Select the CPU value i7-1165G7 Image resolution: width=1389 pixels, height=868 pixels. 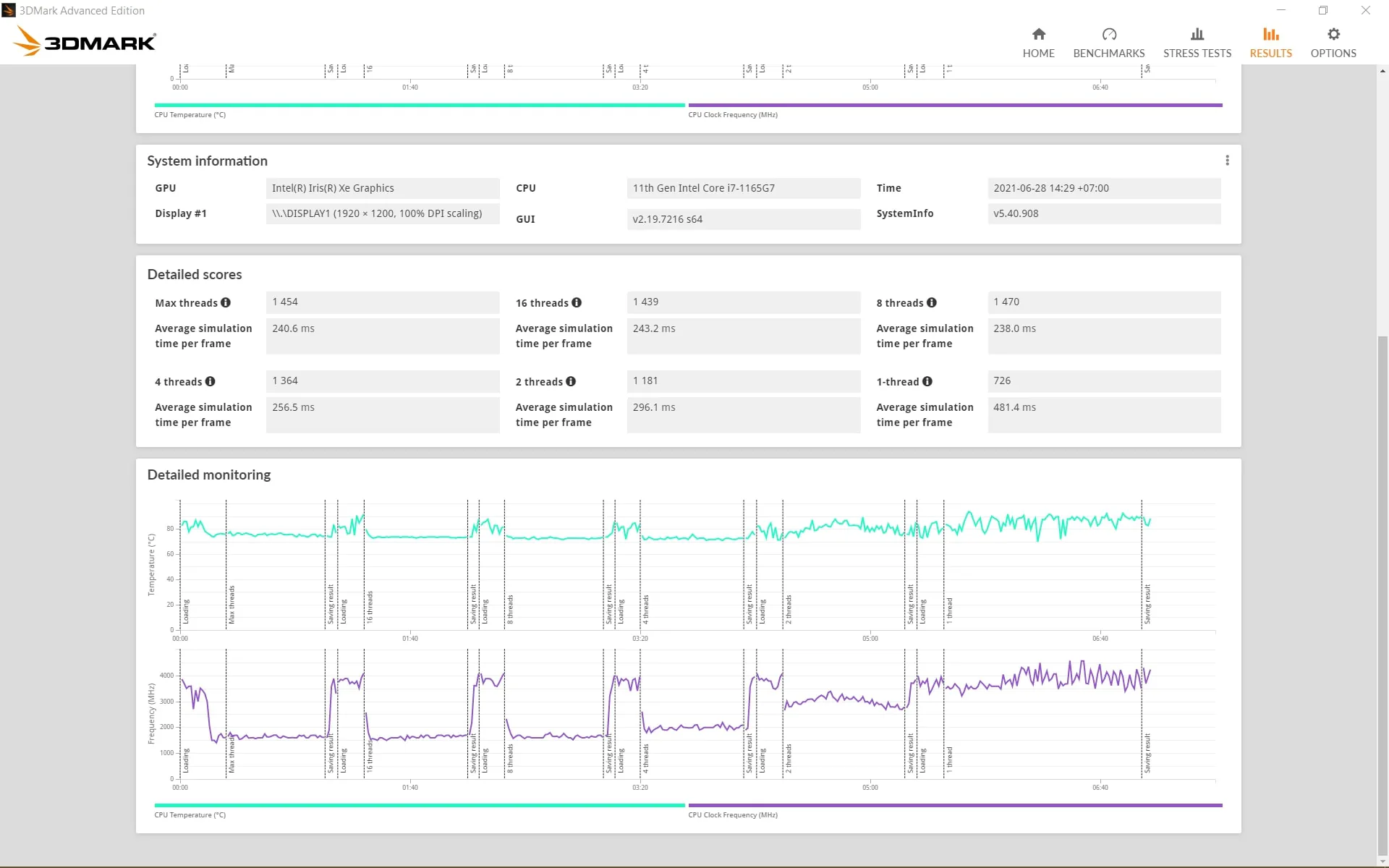[744, 188]
